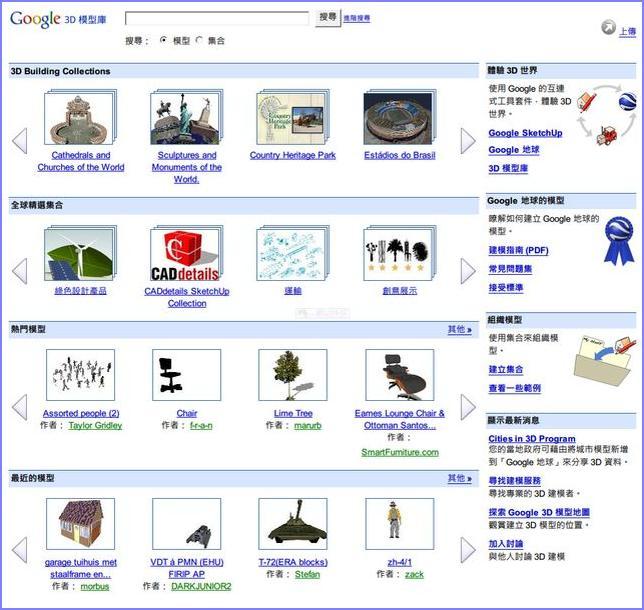Click the folder collection illustration in 組織模型
This screenshot has width=644, height=610.
point(604,360)
